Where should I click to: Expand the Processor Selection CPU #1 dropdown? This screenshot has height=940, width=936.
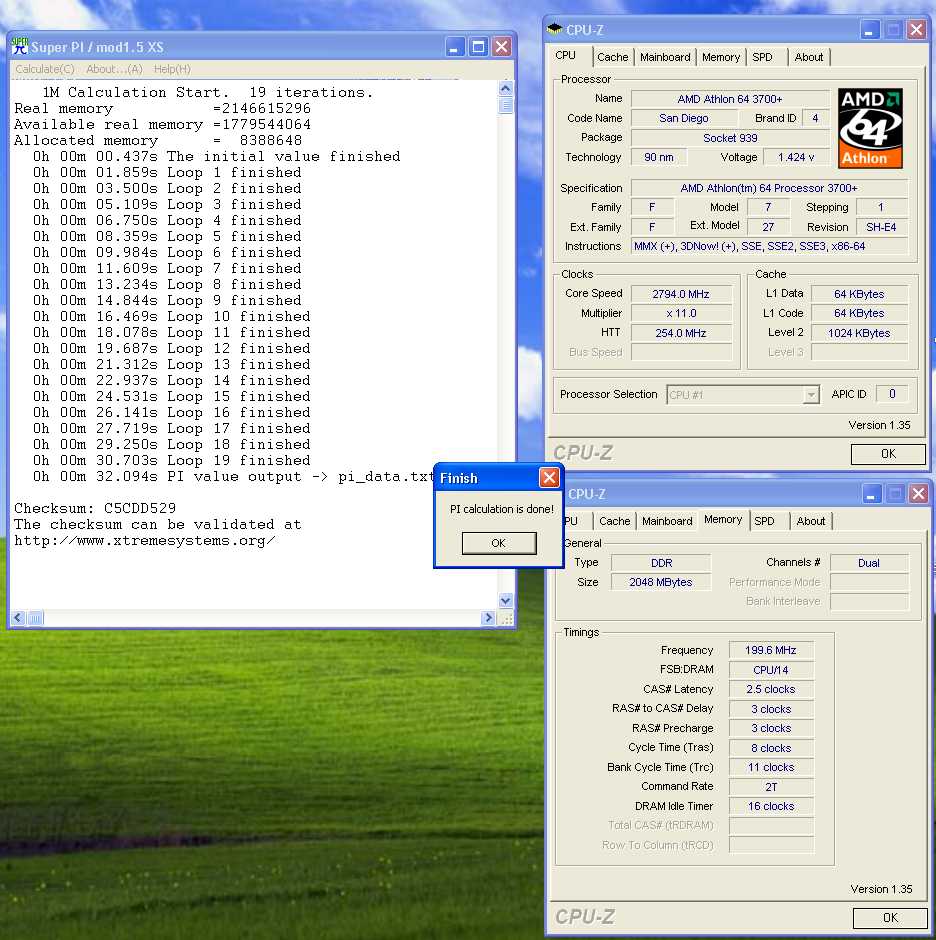[811, 395]
